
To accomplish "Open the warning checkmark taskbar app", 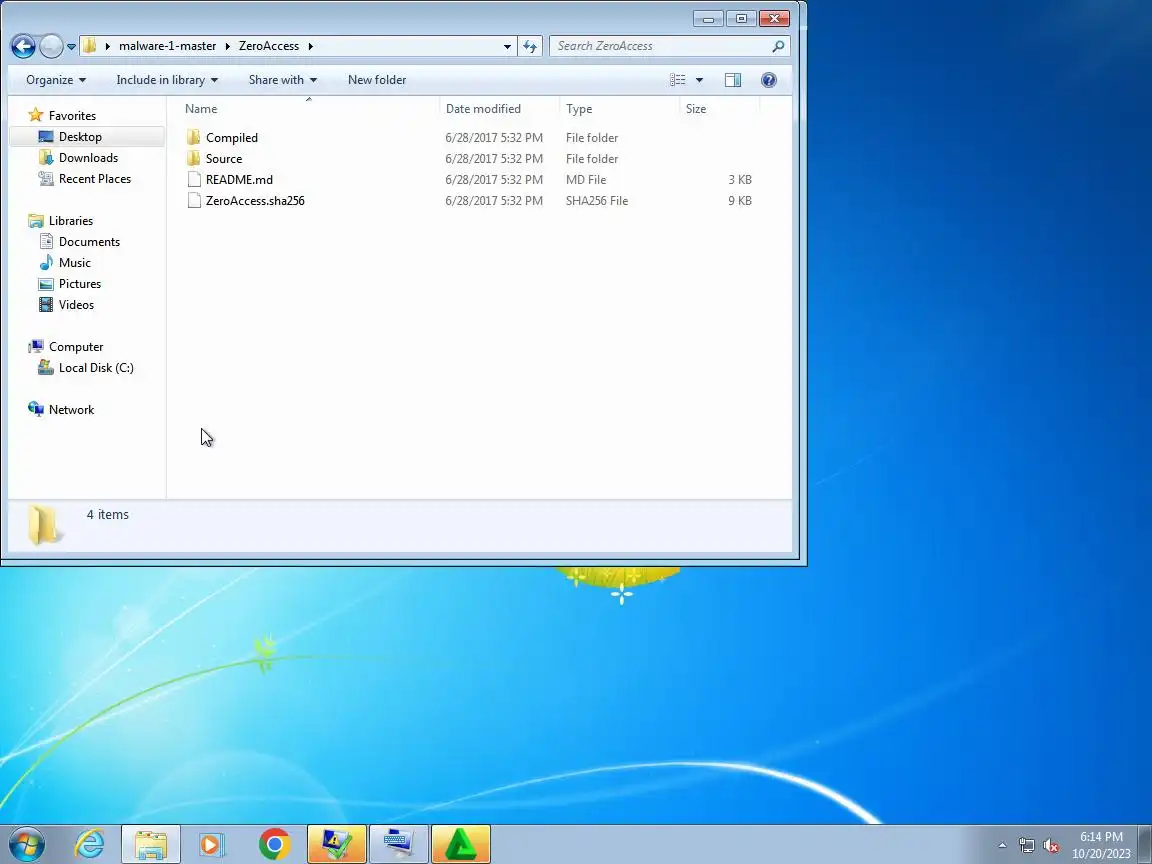I will click(336, 844).
